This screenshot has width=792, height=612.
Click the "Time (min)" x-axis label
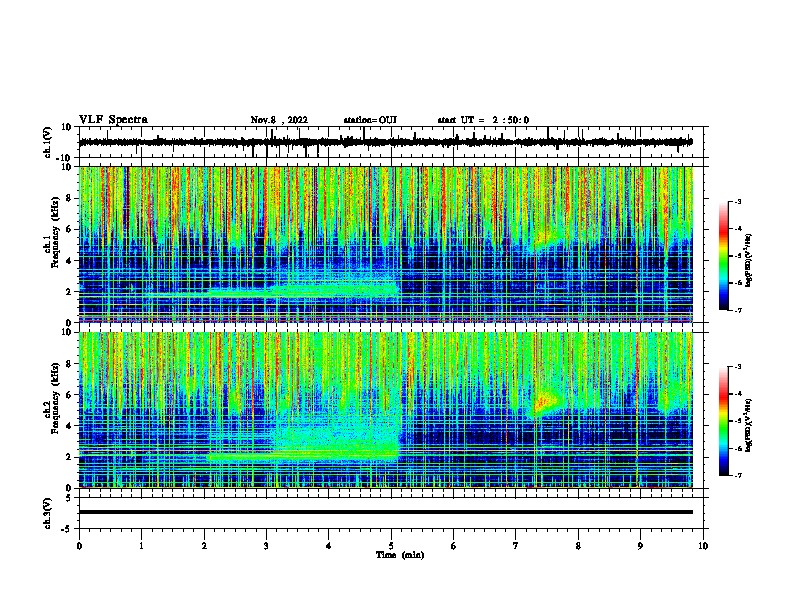tap(400, 555)
